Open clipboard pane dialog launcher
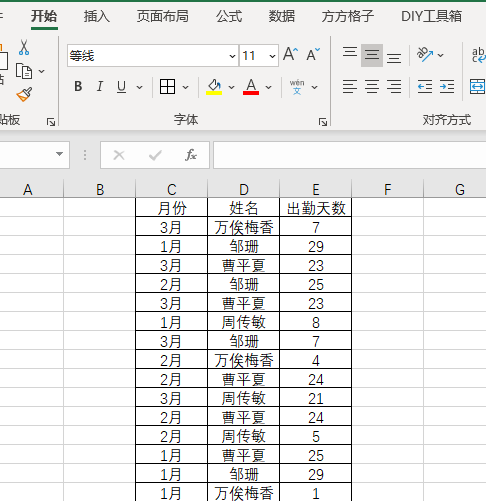 [51, 122]
